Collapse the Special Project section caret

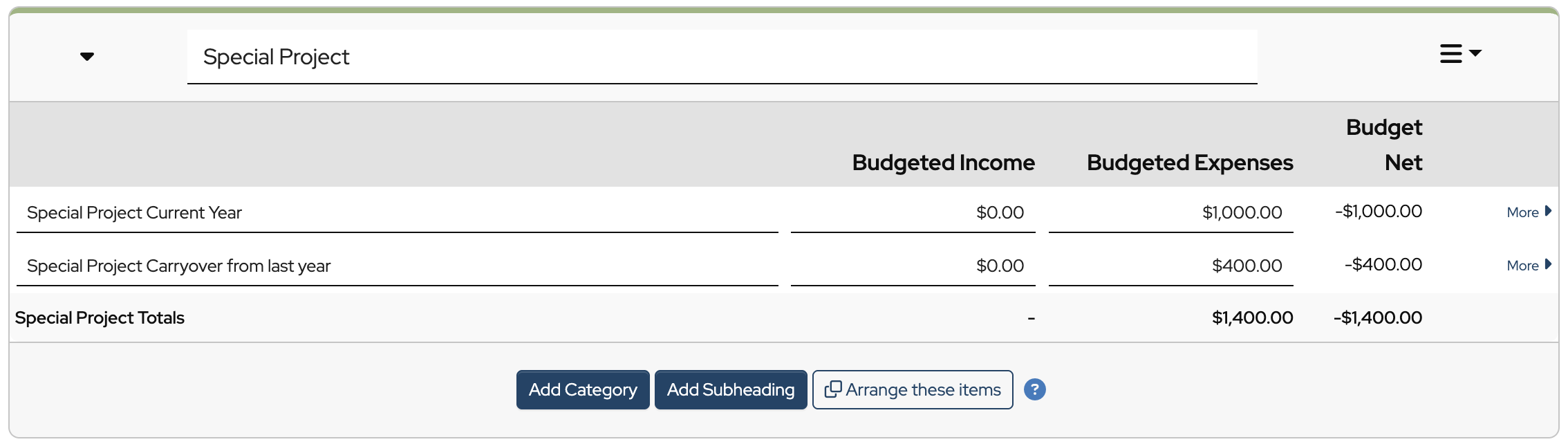(87, 57)
